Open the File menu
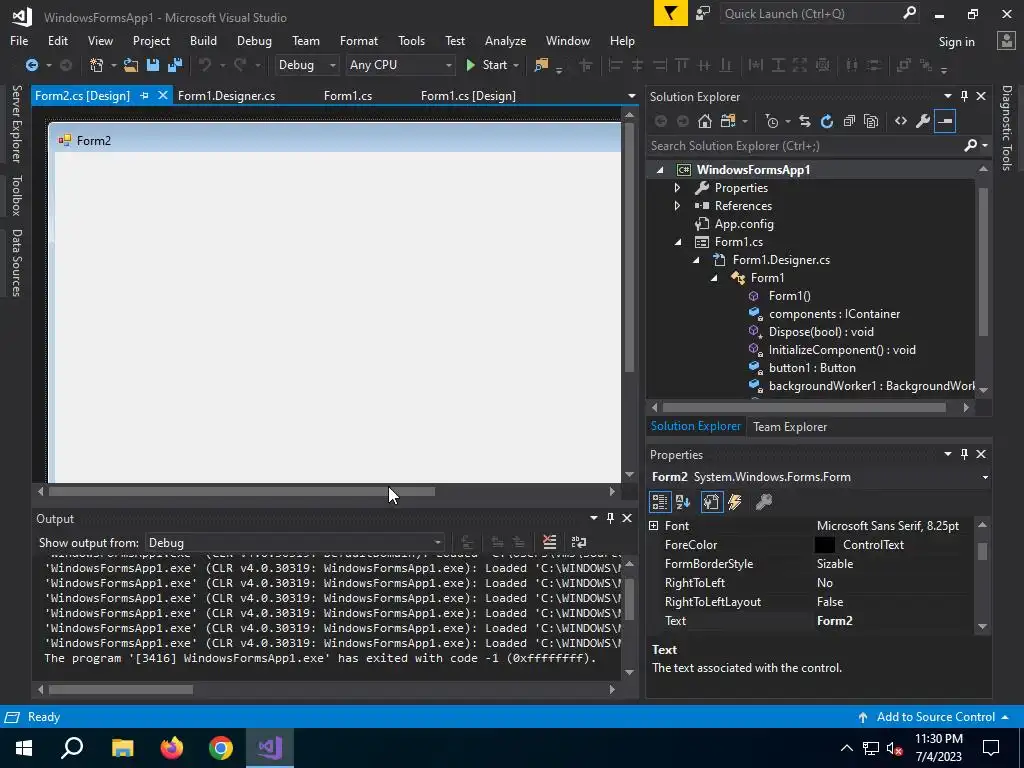 [x=19, y=40]
